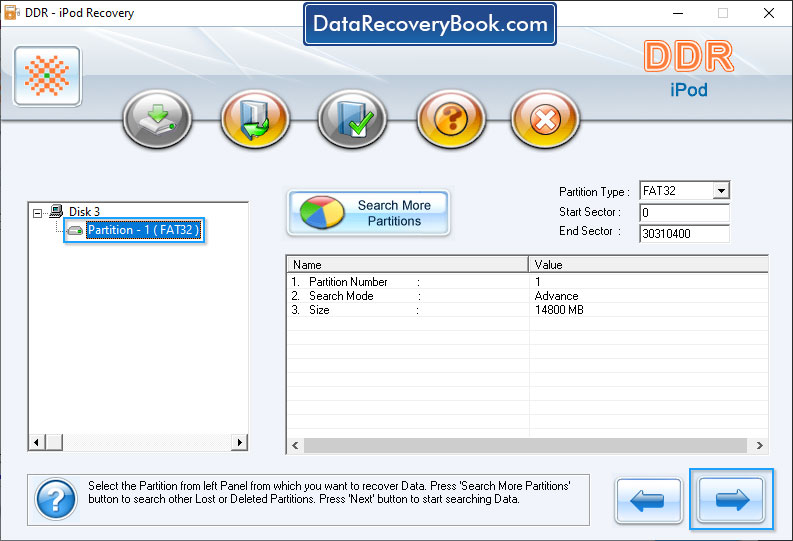Click the Value column header

[648, 264]
